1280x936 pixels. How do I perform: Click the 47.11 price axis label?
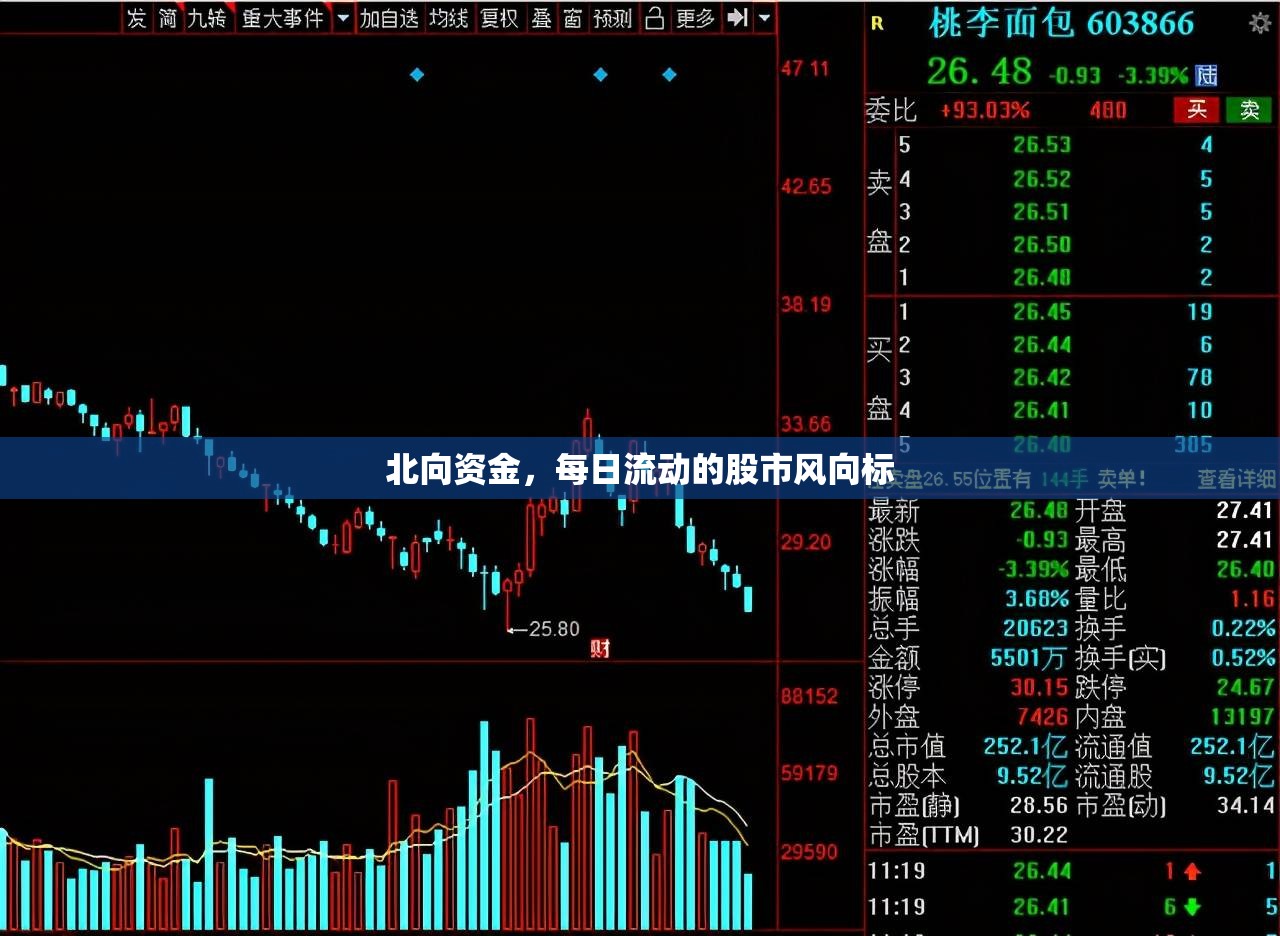coord(805,68)
